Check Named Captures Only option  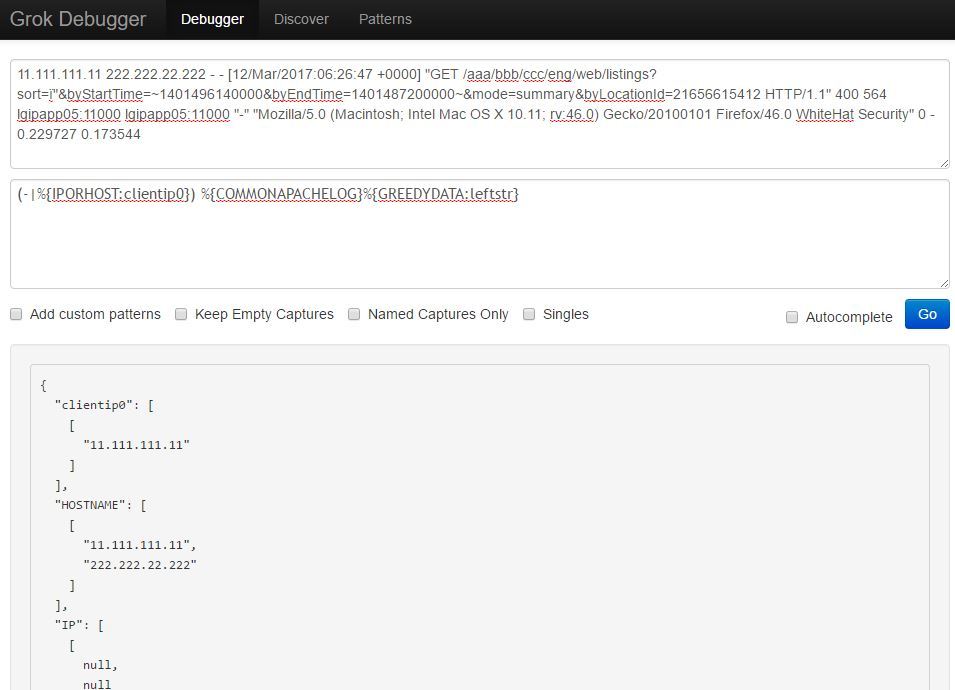354,314
